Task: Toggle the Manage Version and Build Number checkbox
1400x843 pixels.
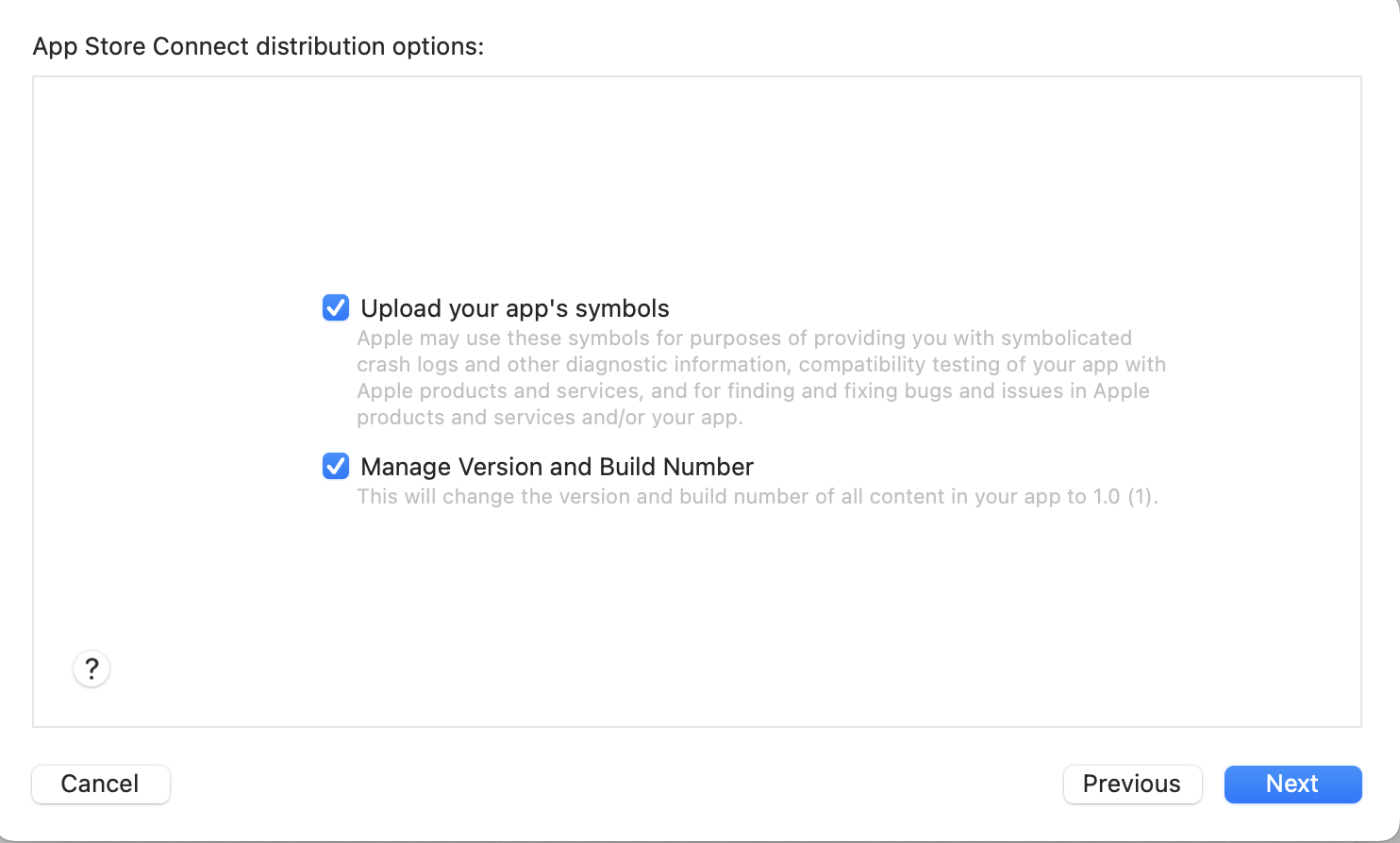Action: tap(336, 467)
